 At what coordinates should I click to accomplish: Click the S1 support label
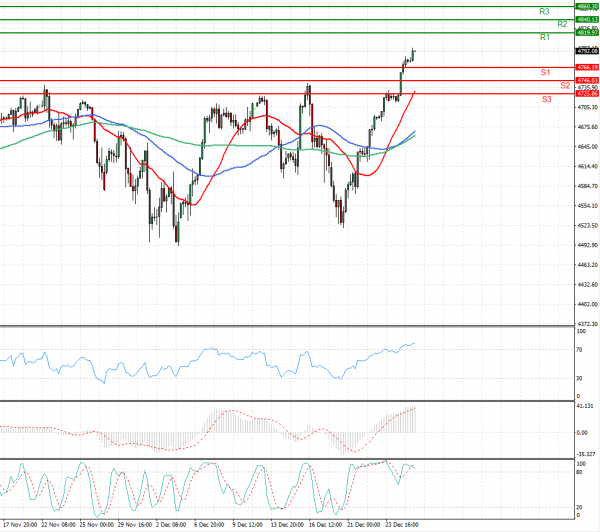[545, 72]
